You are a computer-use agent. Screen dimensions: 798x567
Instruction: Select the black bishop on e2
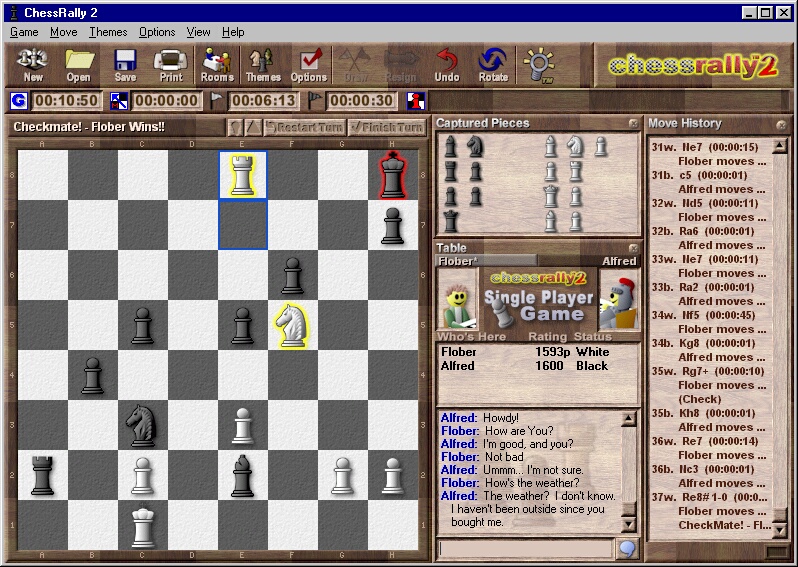click(x=243, y=474)
